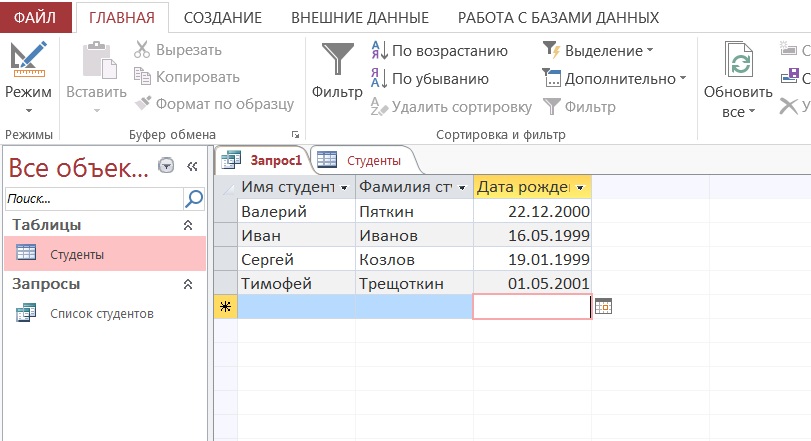Viewport: 811px width, 441px height.
Task: Click cell Козлов
Action: (414, 259)
